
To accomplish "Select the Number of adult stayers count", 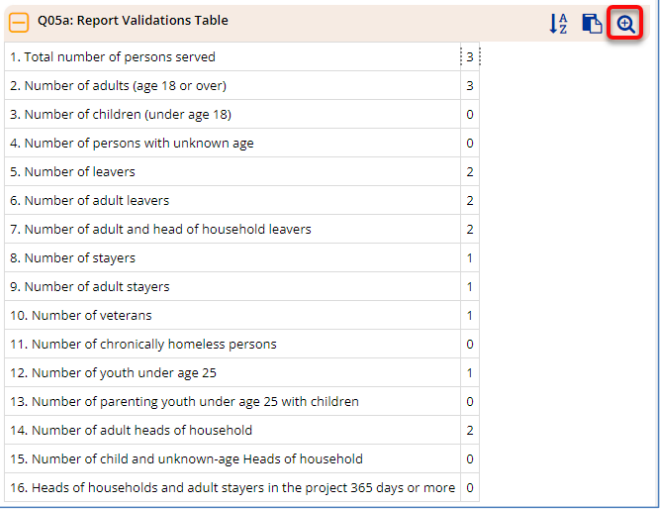I will tap(470, 287).
